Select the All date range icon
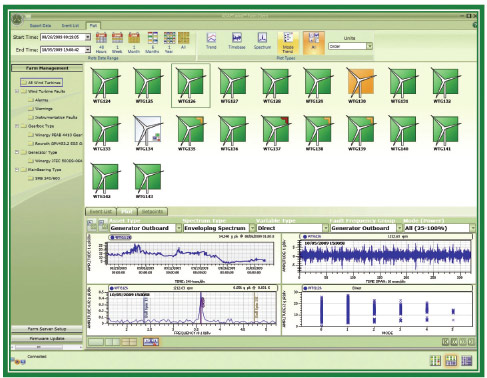The height and width of the screenshot is (378, 487). click(183, 41)
